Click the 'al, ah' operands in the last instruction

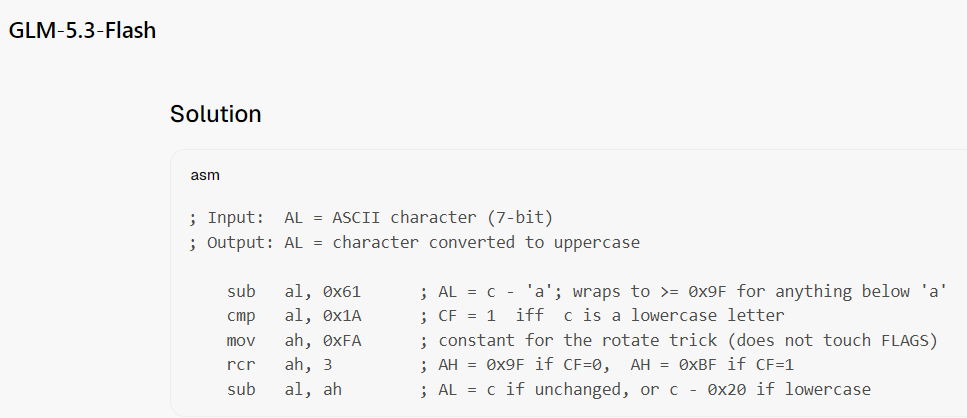pos(313,390)
